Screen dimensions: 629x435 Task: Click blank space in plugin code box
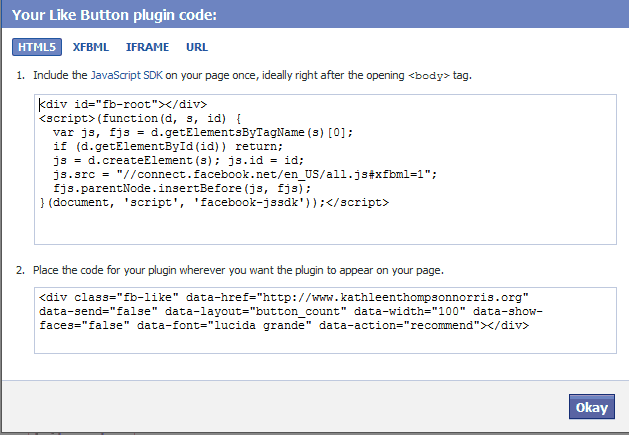[x=325, y=343]
